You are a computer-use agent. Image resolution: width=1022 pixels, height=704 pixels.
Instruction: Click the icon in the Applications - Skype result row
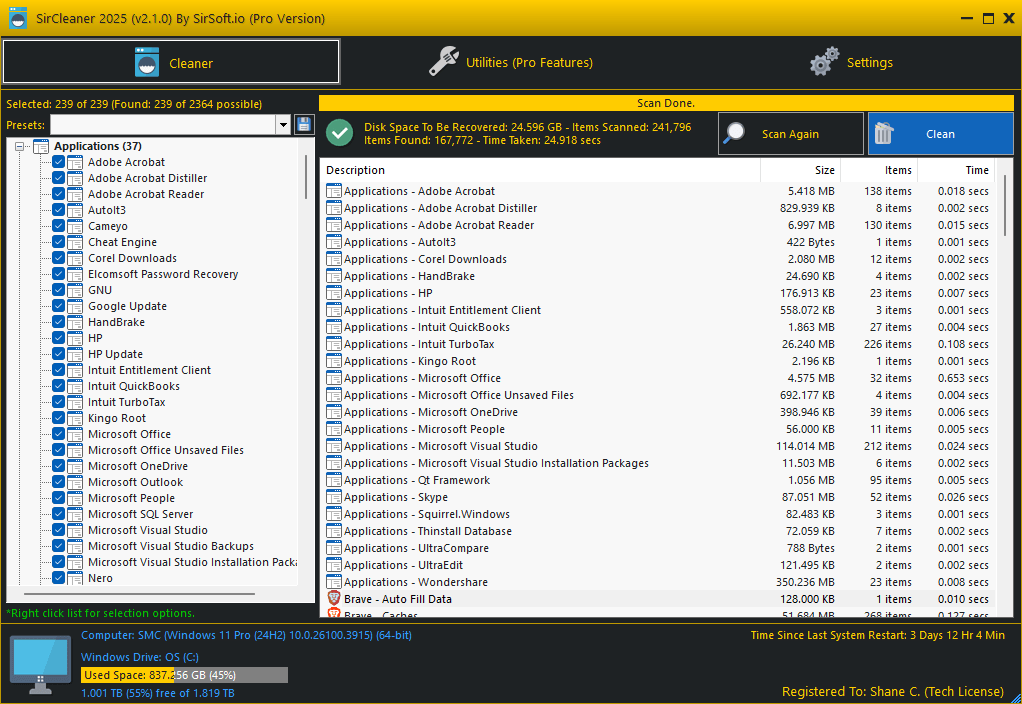334,497
